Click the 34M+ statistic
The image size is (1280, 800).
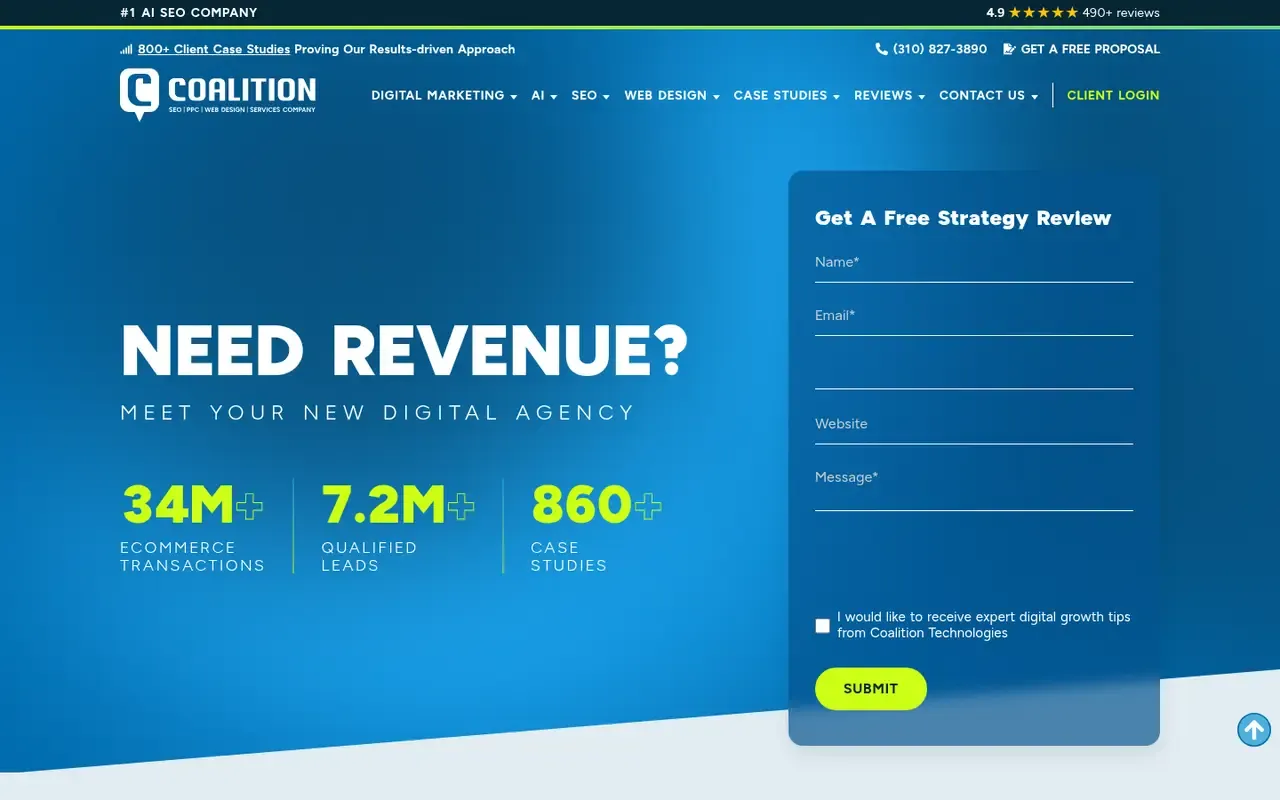[192, 505]
